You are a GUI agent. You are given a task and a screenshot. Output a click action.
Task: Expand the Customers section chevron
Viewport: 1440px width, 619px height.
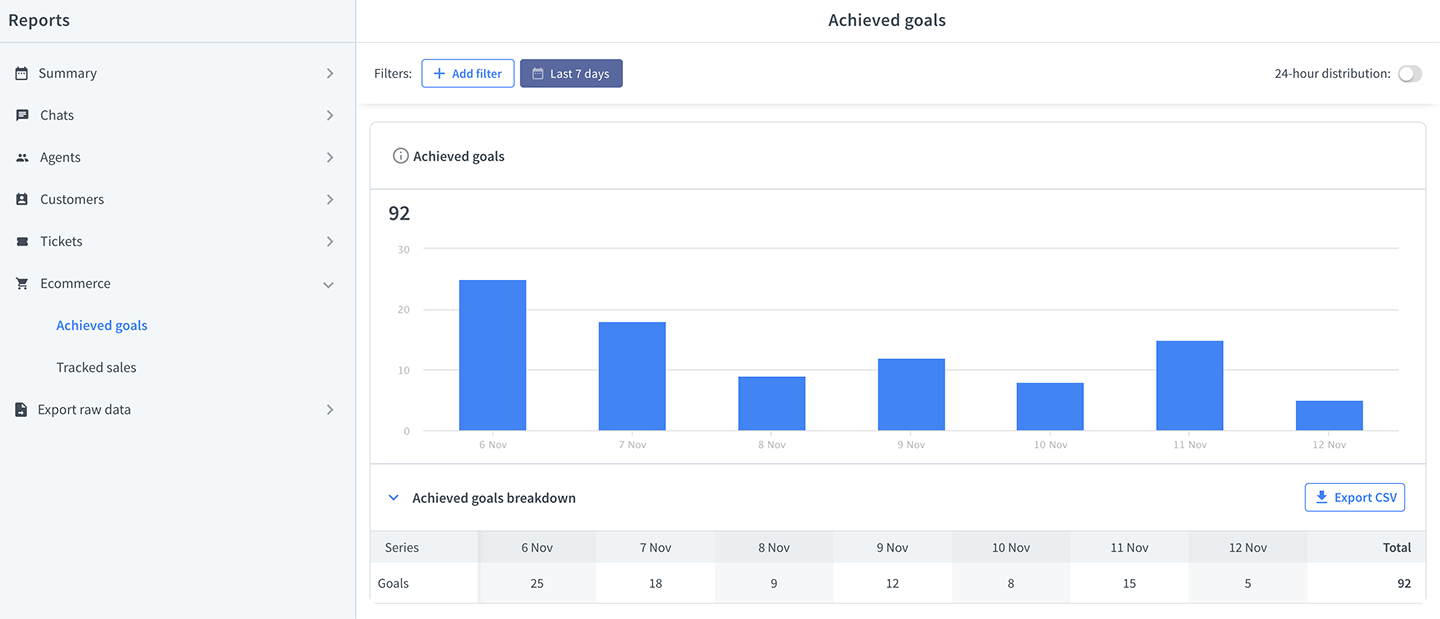(x=330, y=199)
